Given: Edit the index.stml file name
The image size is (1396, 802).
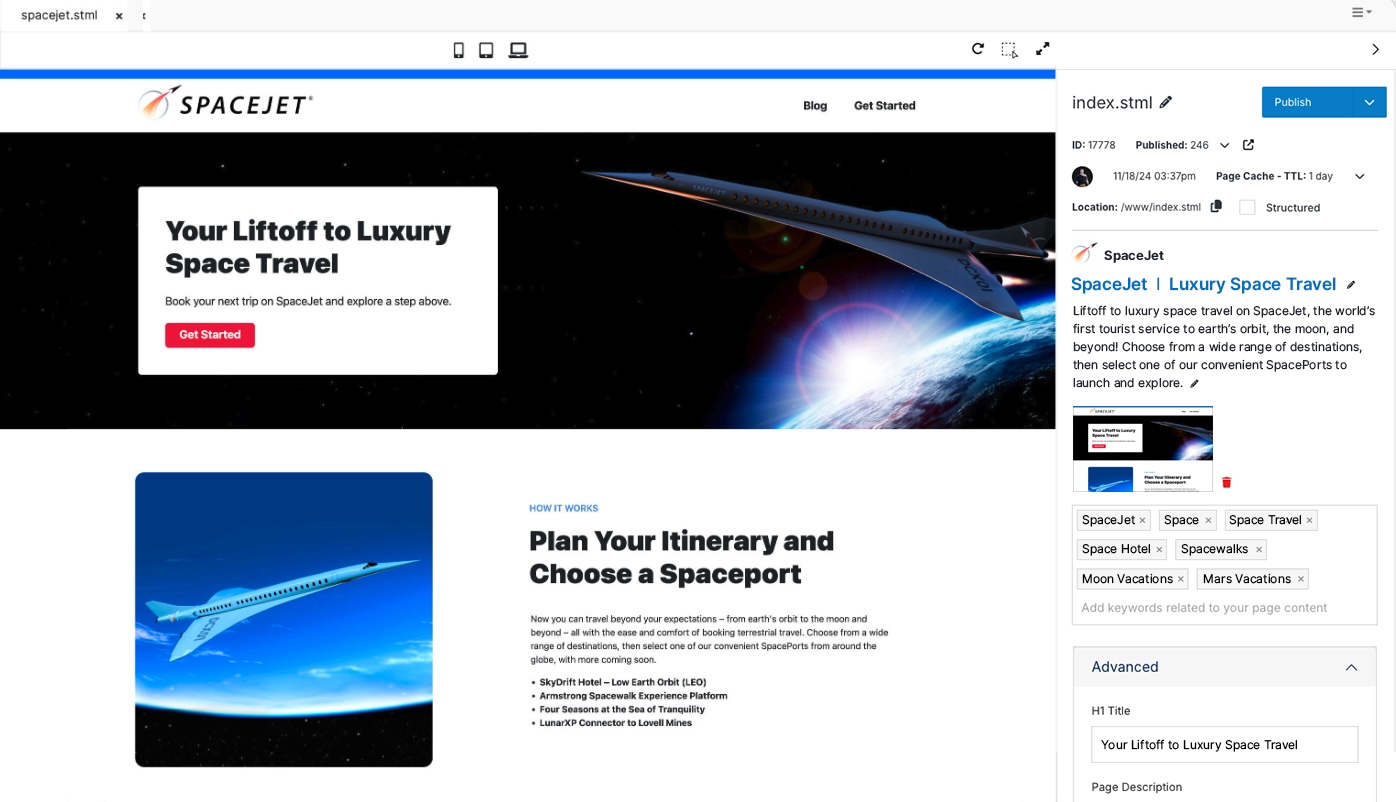Looking at the screenshot, I should coord(1166,101).
